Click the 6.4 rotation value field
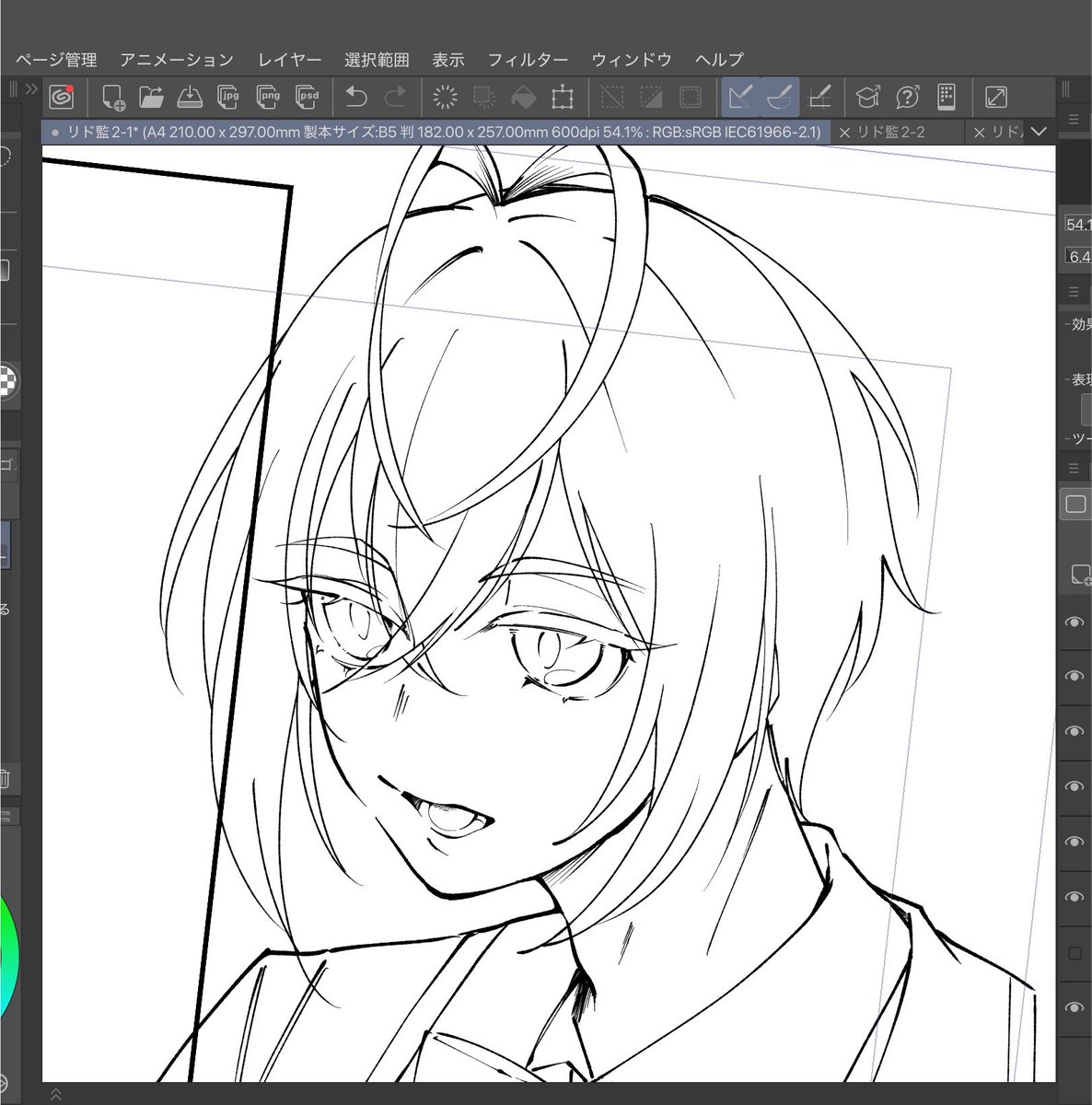The width and height of the screenshot is (1092, 1105). [1078, 256]
